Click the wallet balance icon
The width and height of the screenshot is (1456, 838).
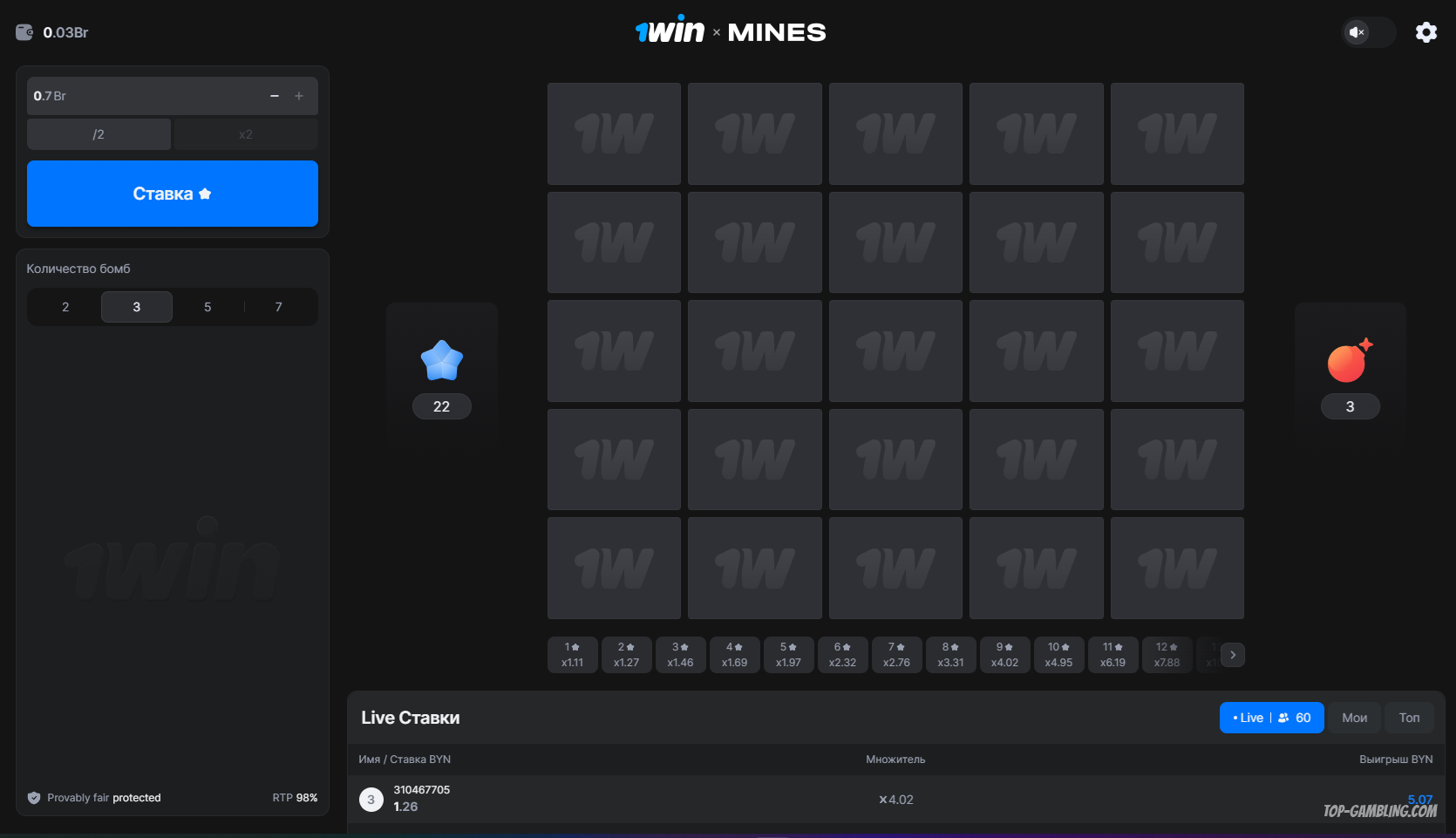[24, 32]
